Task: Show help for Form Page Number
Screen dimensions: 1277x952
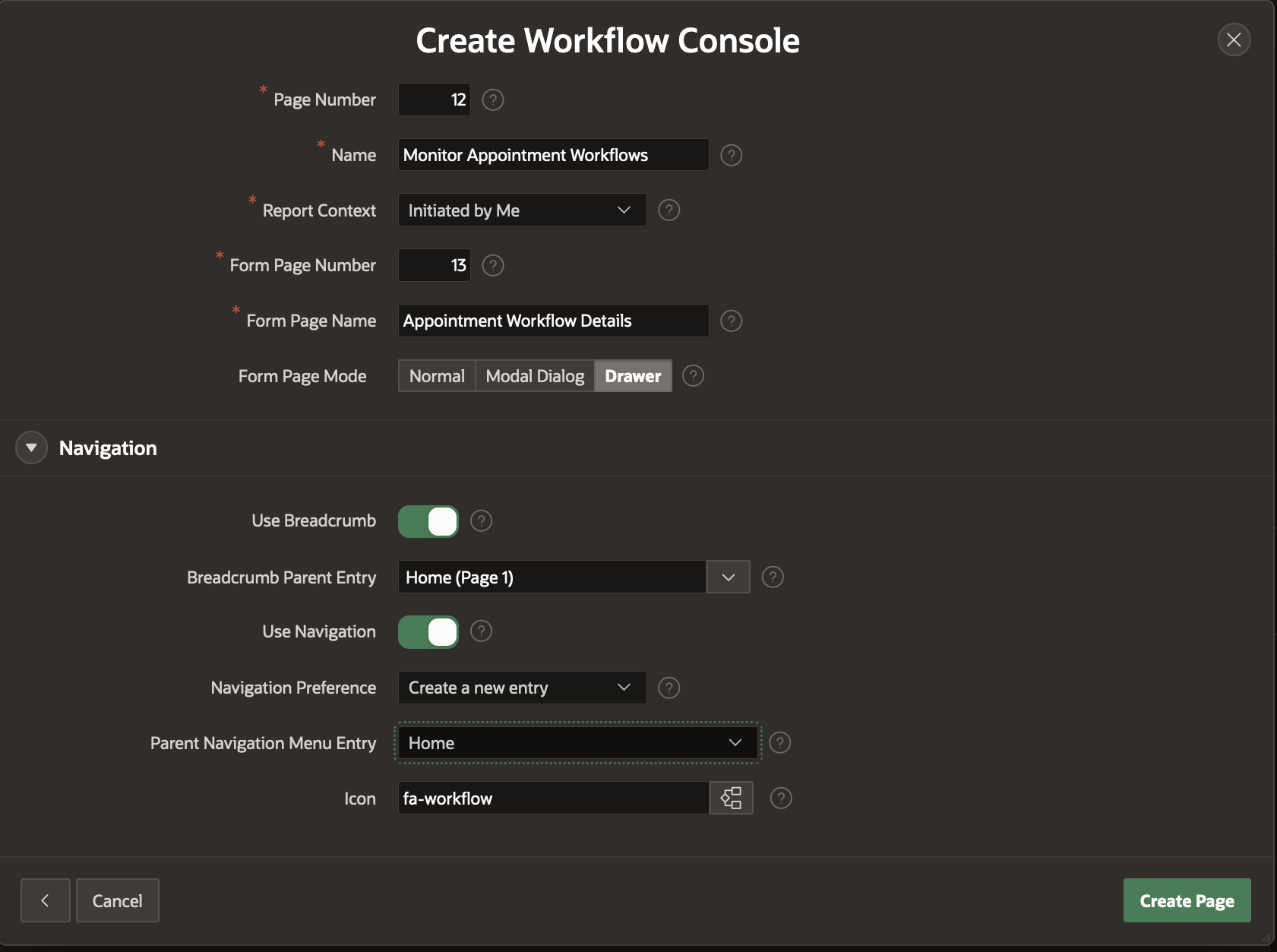Action: point(493,265)
